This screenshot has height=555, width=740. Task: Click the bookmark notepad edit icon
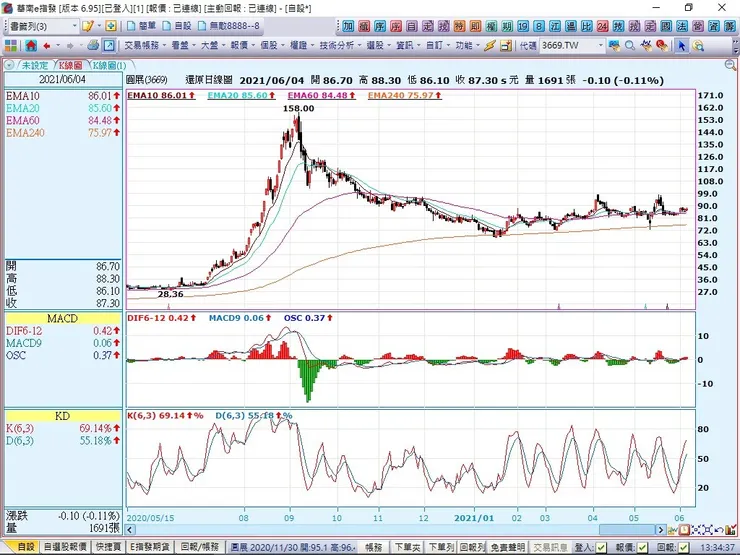pos(87,26)
